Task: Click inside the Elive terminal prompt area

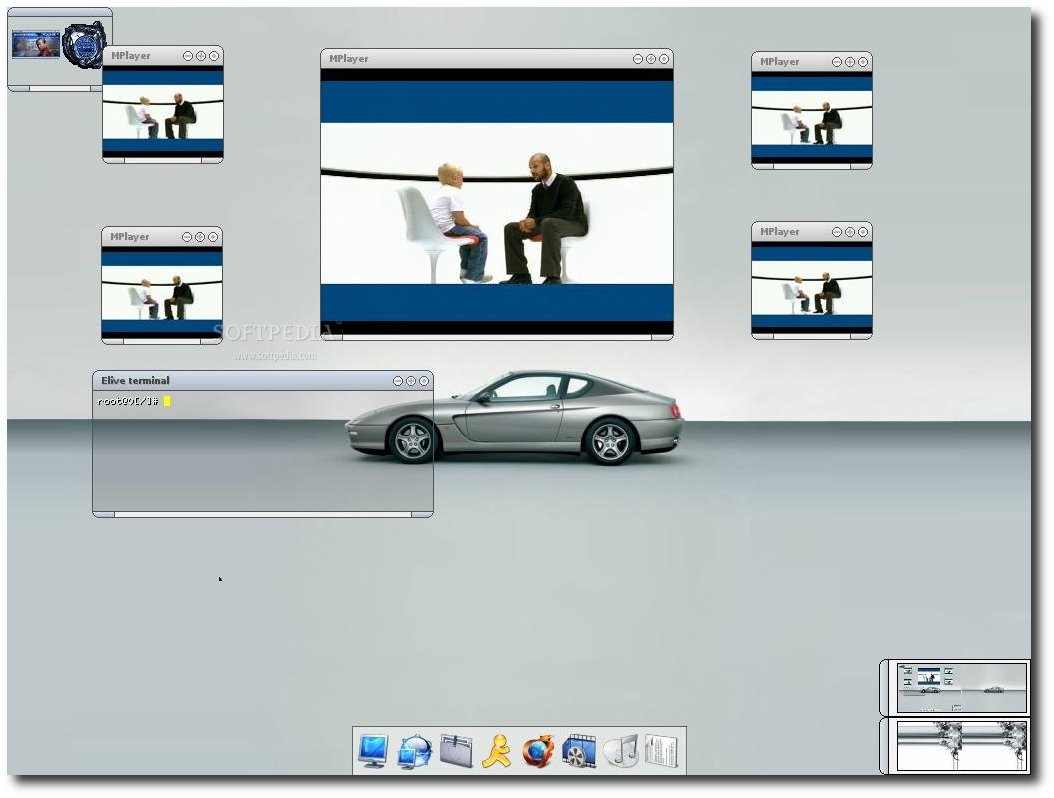Action: point(263,451)
